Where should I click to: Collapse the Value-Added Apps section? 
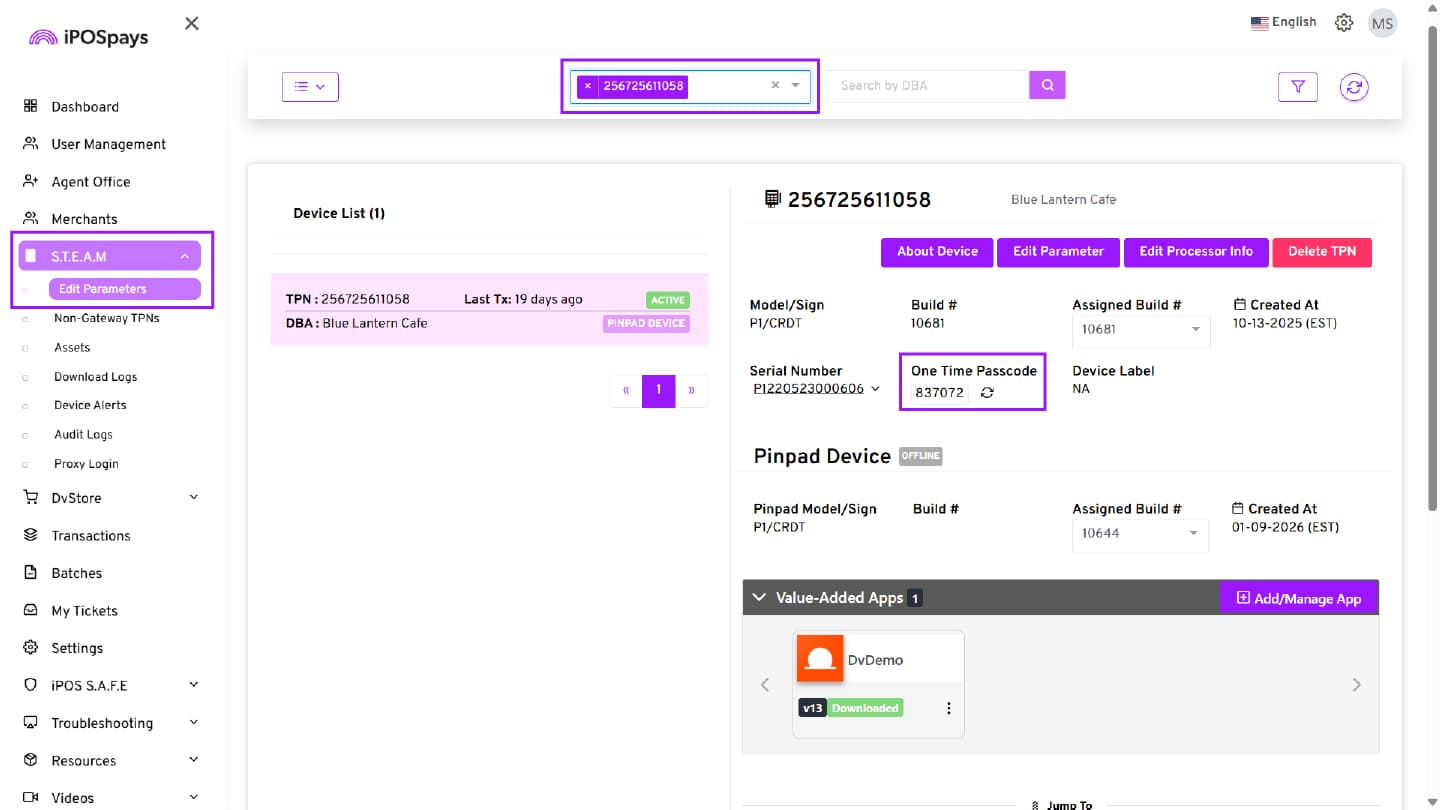click(x=759, y=598)
